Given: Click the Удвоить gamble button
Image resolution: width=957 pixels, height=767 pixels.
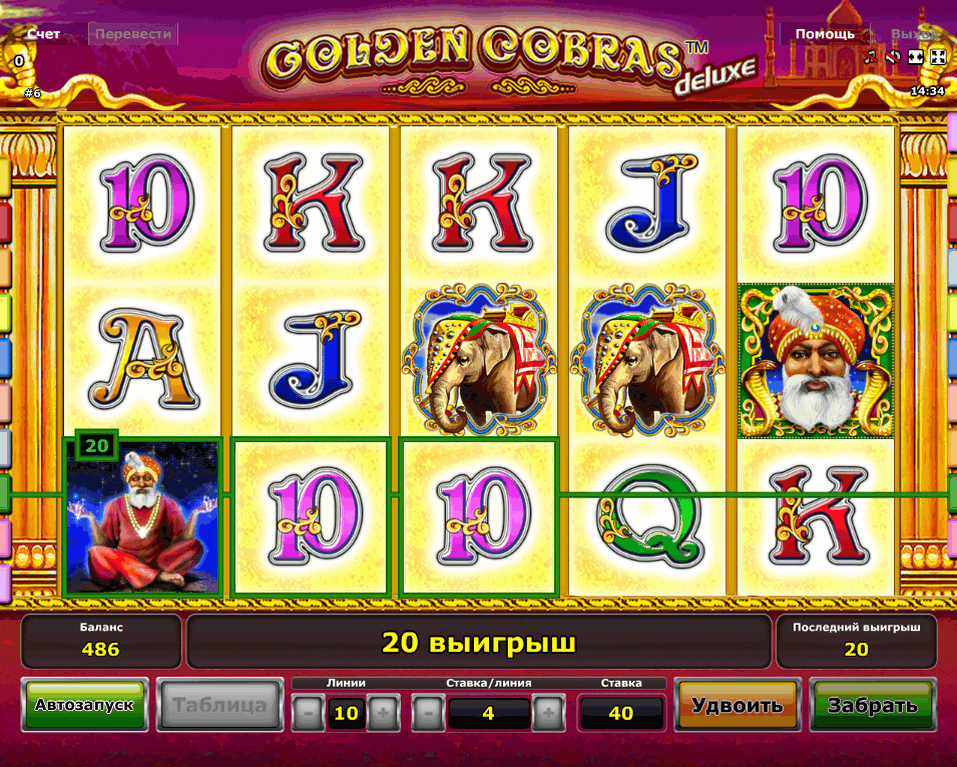Looking at the screenshot, I should (x=737, y=705).
